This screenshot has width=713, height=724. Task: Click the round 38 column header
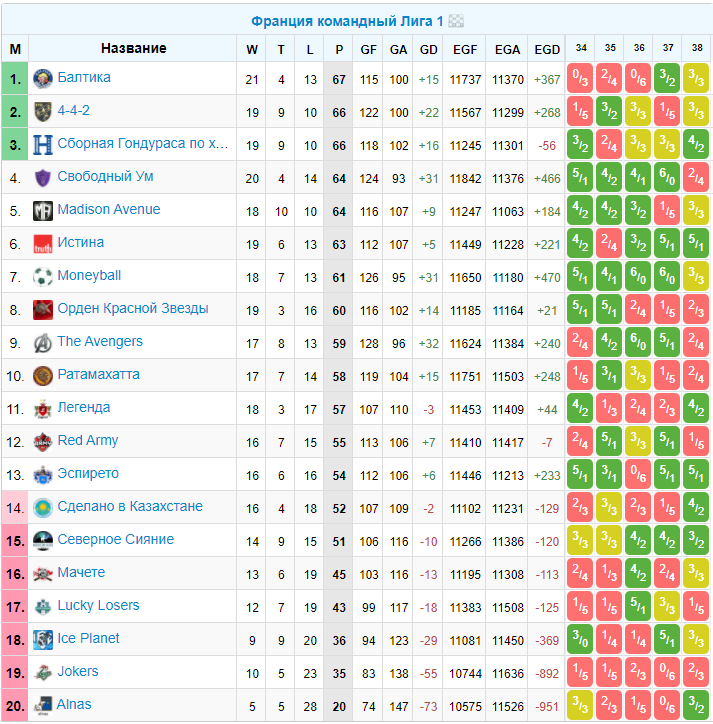pyautogui.click(x=697, y=48)
